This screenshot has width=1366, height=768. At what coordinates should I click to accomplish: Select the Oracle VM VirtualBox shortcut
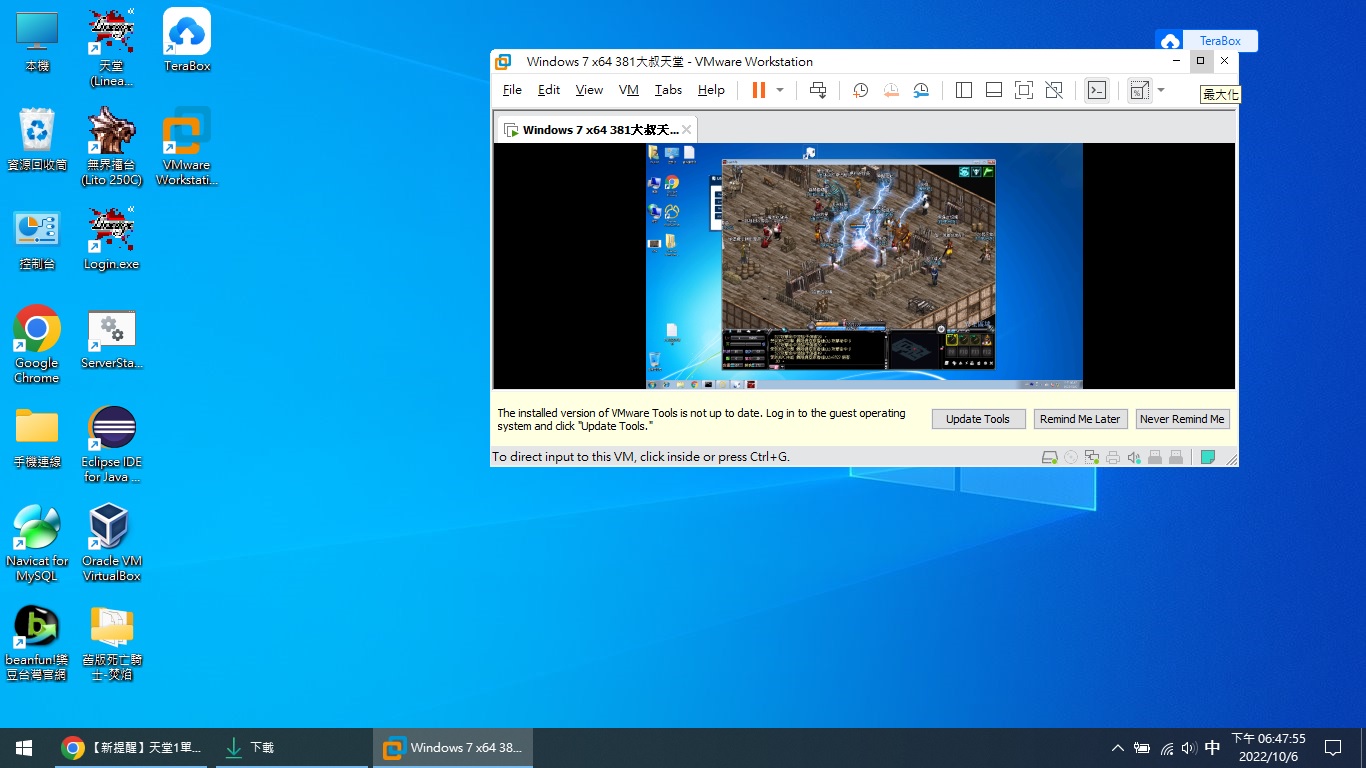[111, 543]
